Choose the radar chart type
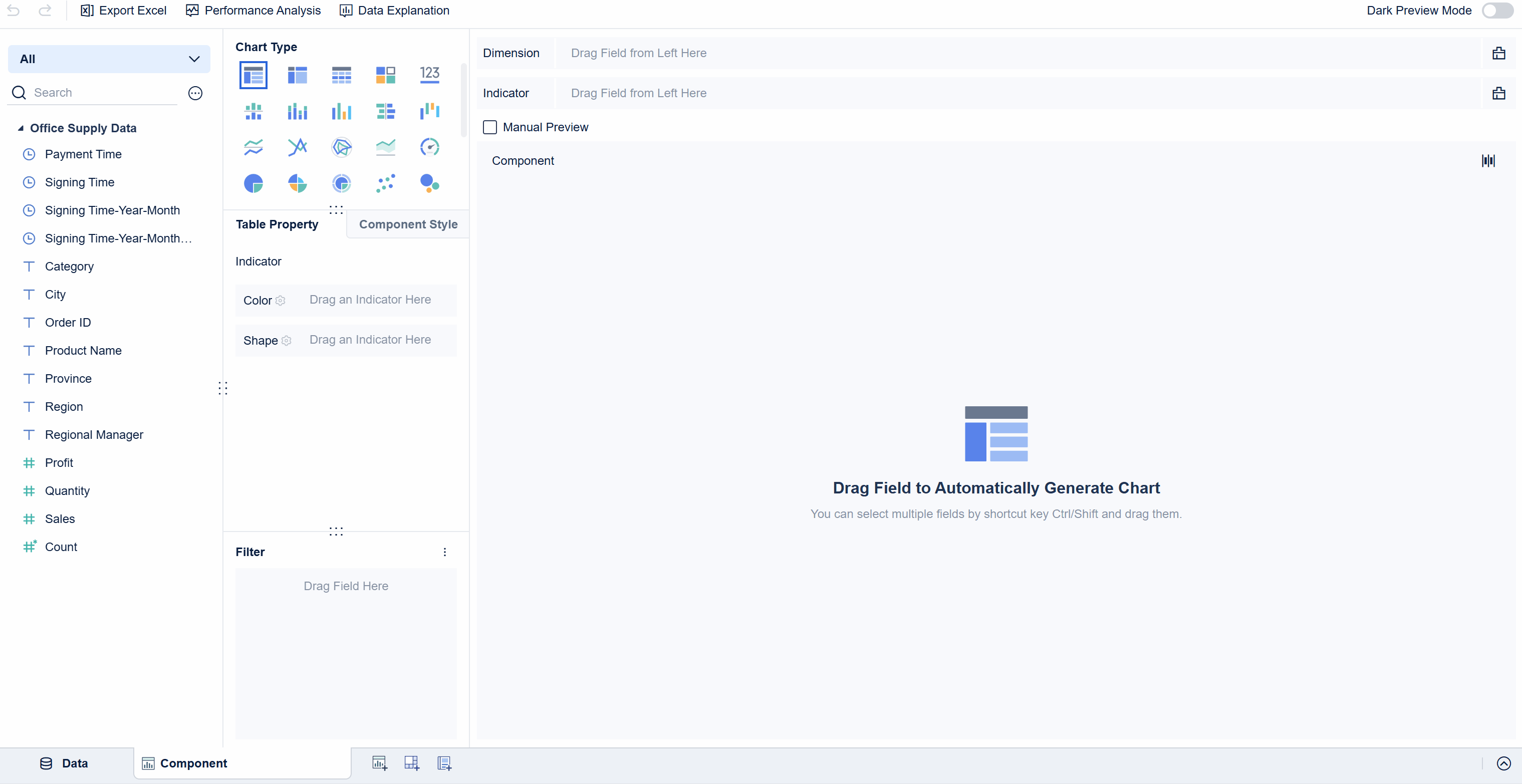 (x=342, y=147)
